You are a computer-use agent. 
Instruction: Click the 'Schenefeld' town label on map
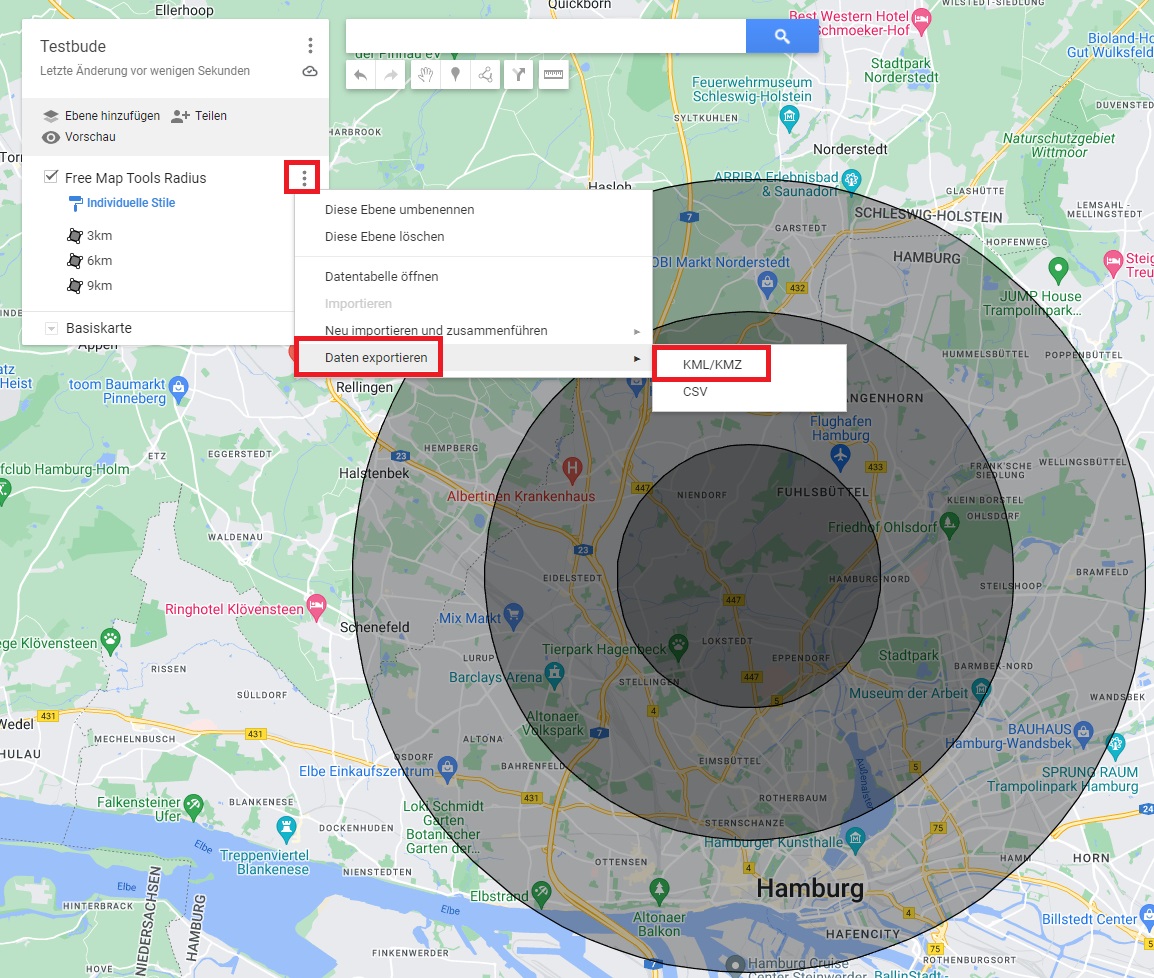[375, 627]
